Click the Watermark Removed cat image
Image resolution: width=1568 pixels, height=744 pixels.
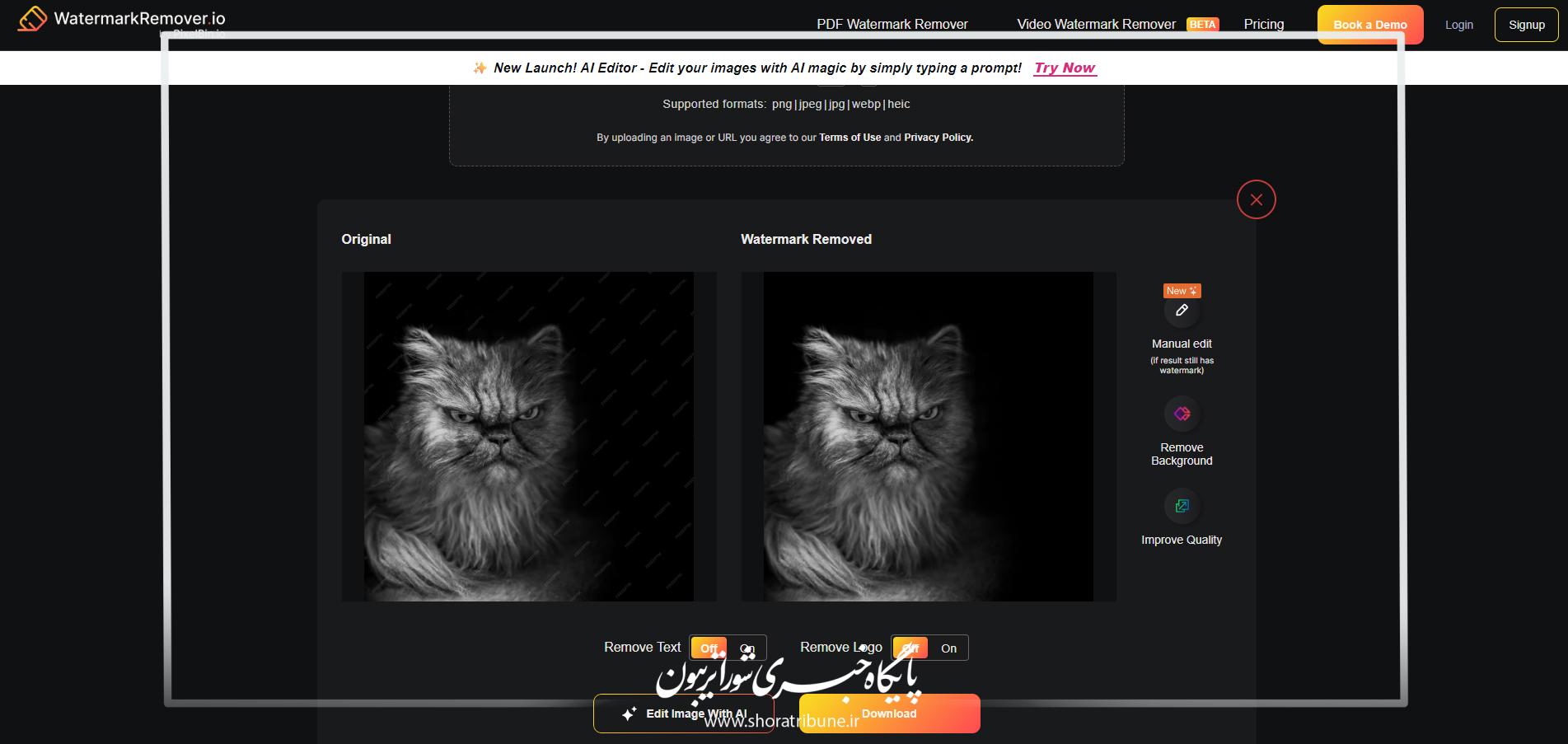pyautogui.click(x=928, y=437)
